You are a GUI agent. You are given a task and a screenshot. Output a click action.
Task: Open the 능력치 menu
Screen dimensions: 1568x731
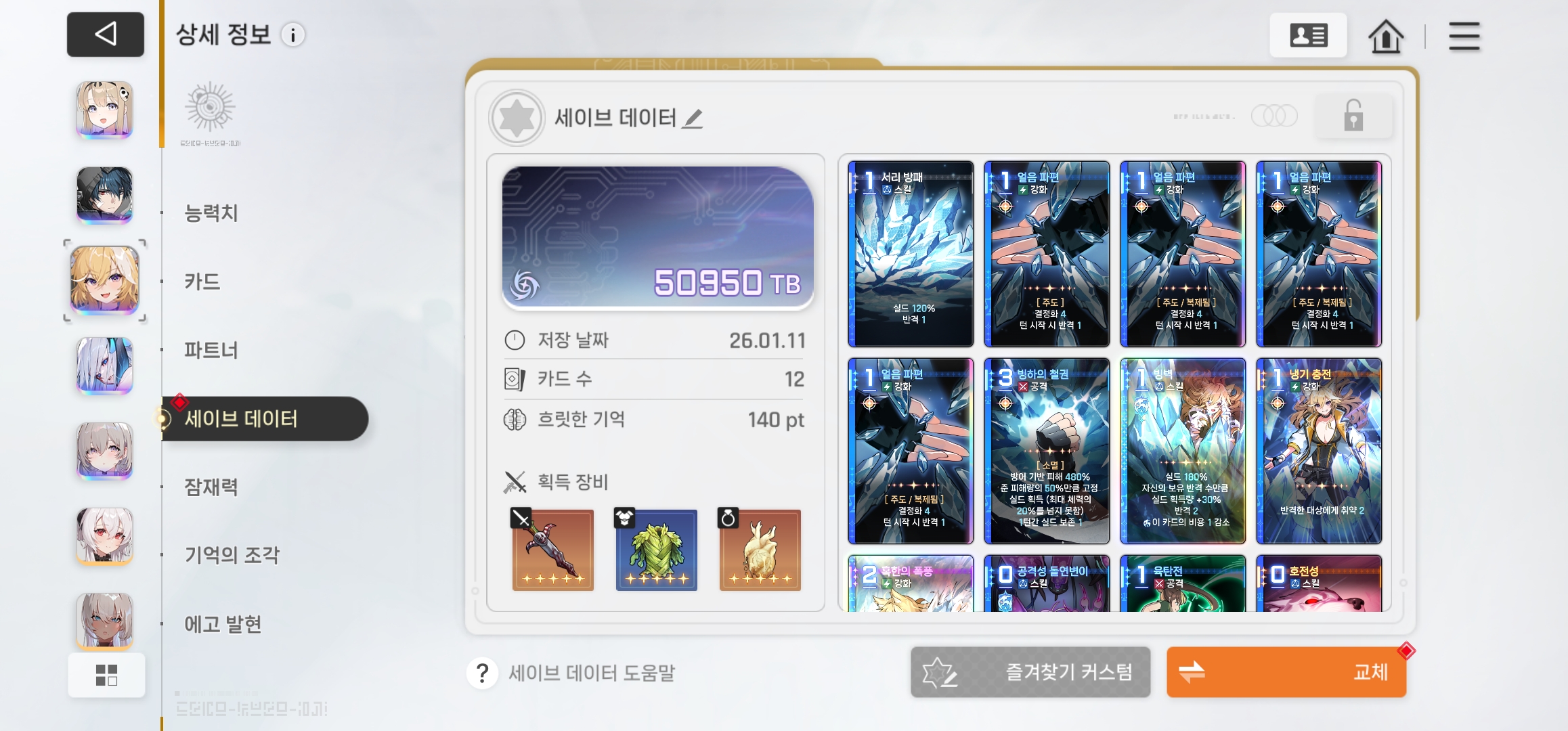click(211, 213)
